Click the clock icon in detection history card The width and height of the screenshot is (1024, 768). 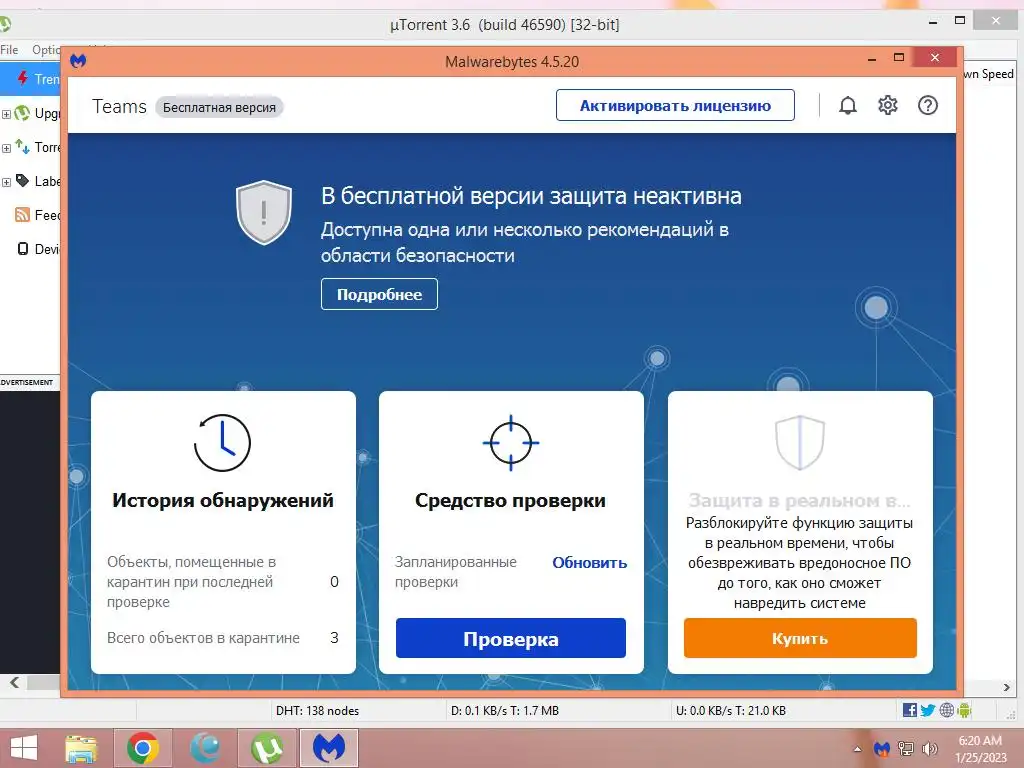223,443
